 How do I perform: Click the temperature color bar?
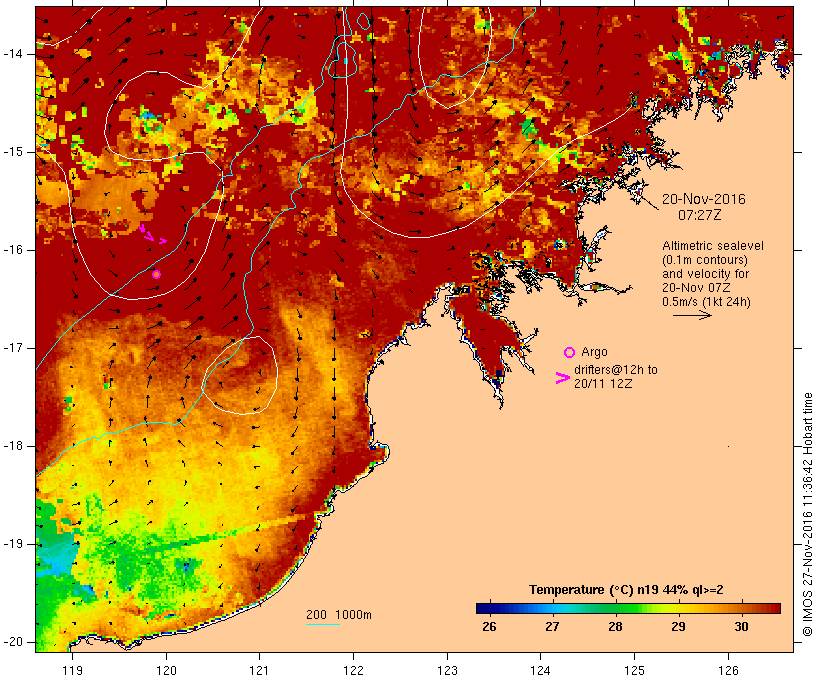[628, 608]
